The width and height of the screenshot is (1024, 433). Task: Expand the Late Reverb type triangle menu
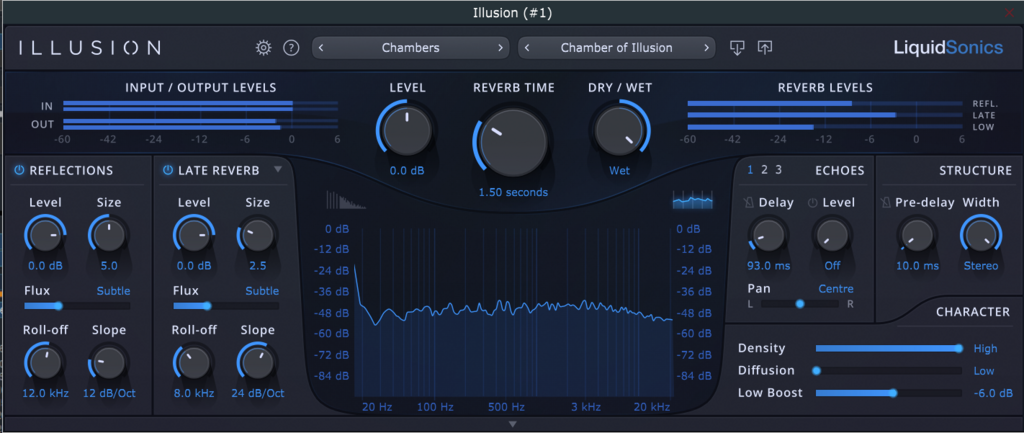278,170
